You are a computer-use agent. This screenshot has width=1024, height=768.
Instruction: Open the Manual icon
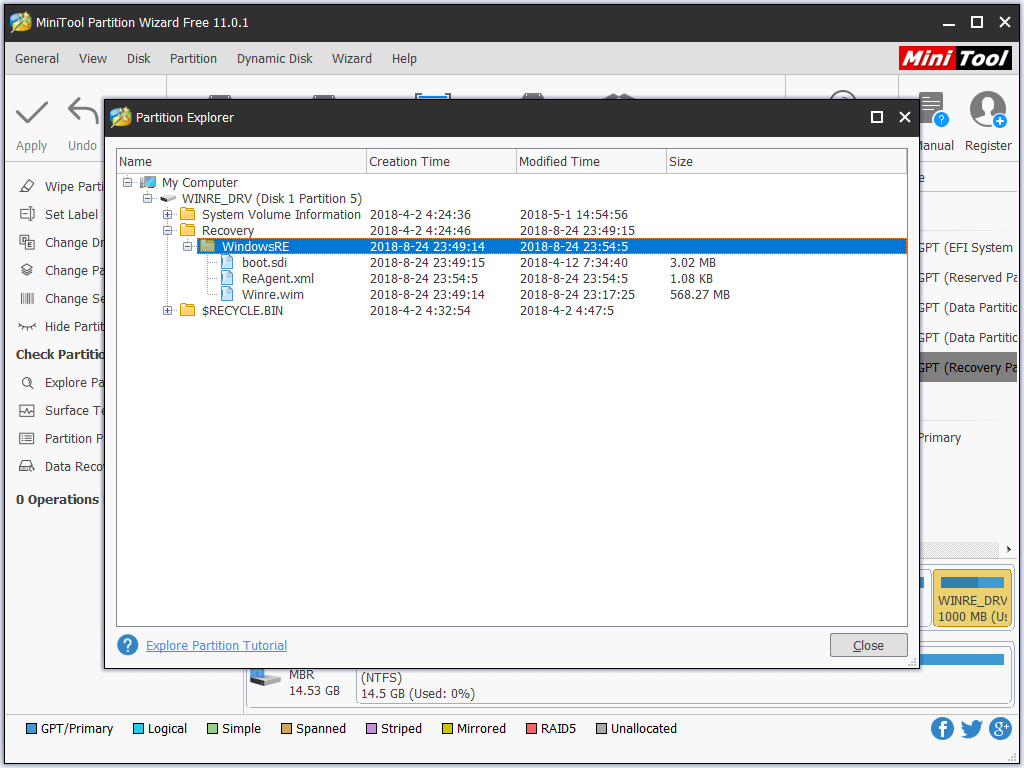point(933,110)
